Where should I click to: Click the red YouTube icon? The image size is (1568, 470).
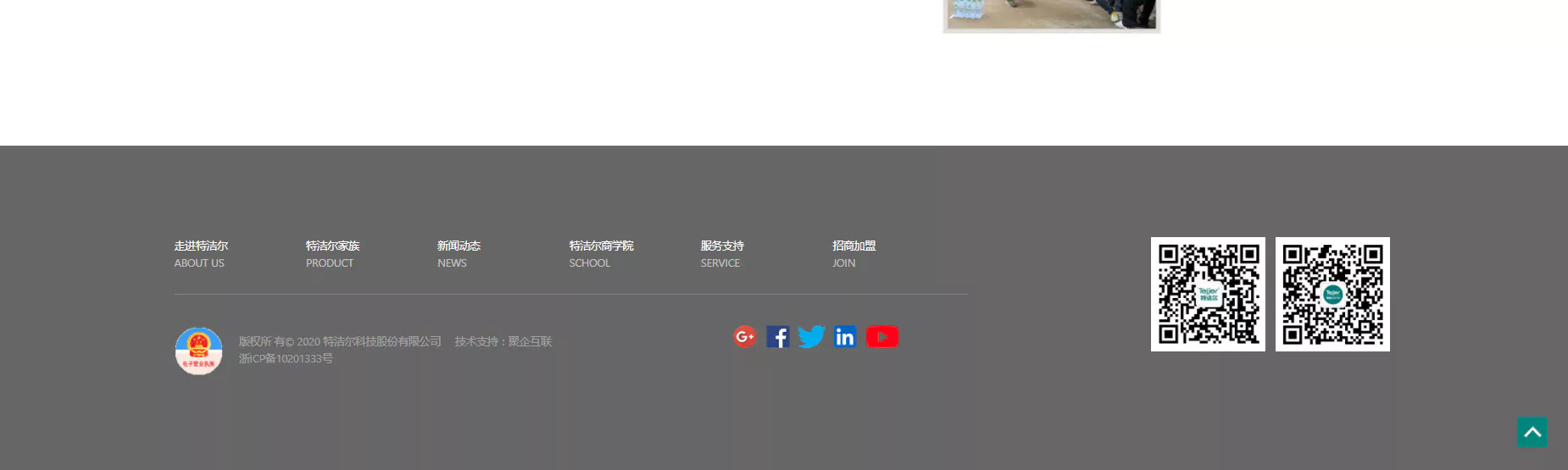[882, 337]
